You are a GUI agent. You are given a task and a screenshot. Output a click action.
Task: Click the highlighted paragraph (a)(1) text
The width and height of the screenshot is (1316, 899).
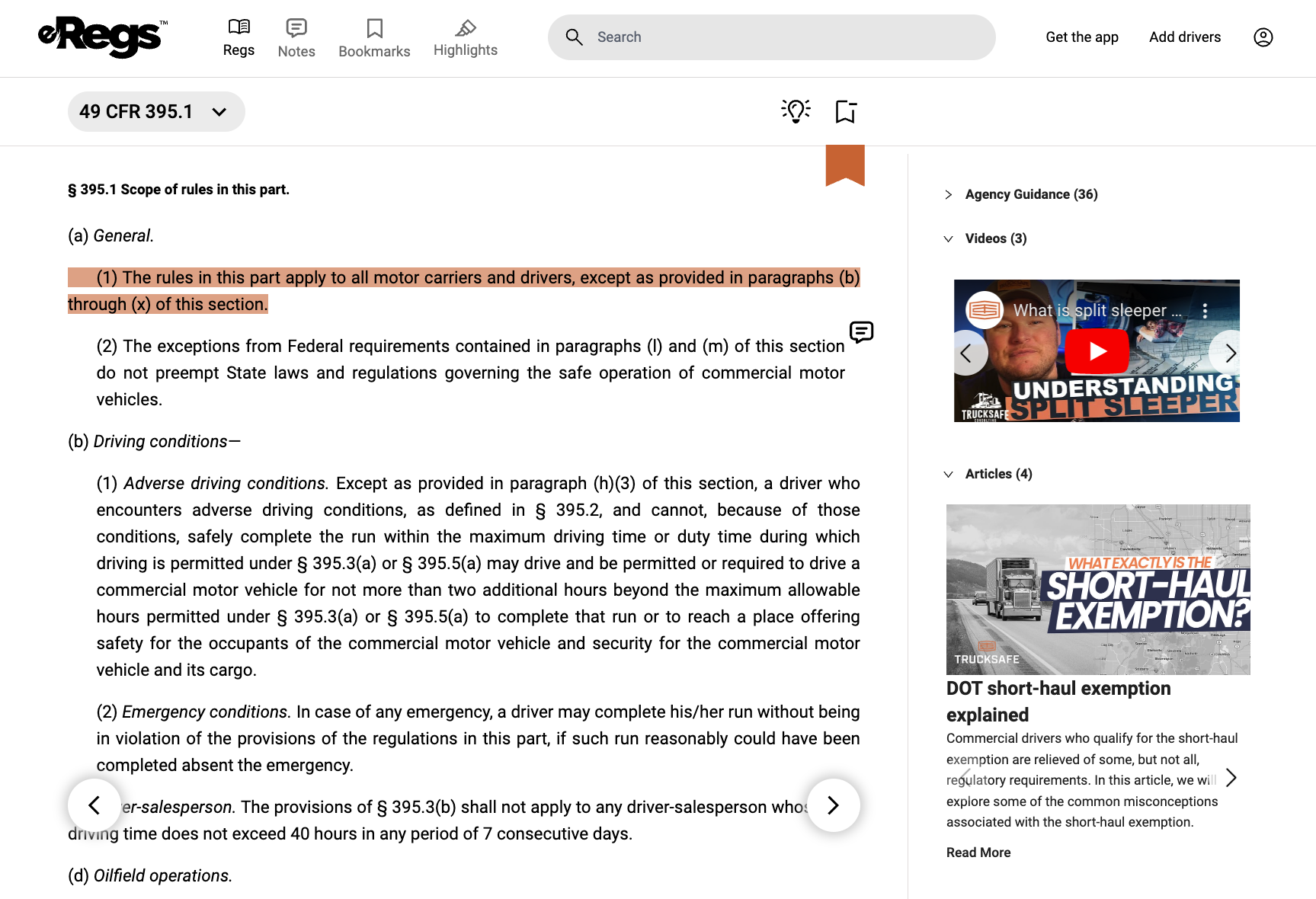tap(463, 291)
